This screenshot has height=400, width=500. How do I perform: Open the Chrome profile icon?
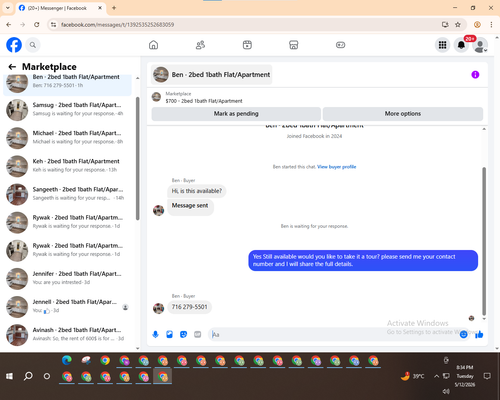[477, 25]
